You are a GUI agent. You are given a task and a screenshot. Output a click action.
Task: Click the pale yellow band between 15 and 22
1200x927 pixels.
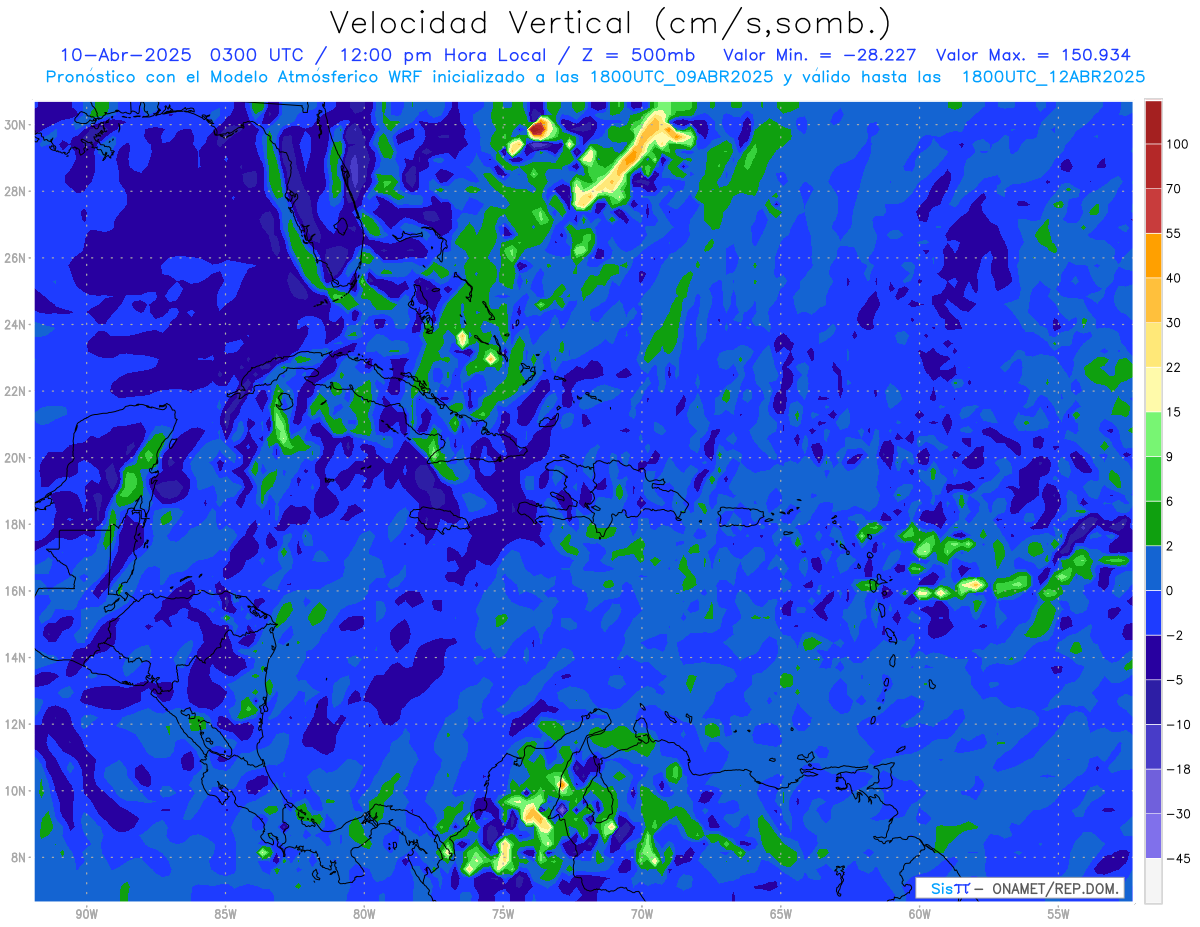1153,389
